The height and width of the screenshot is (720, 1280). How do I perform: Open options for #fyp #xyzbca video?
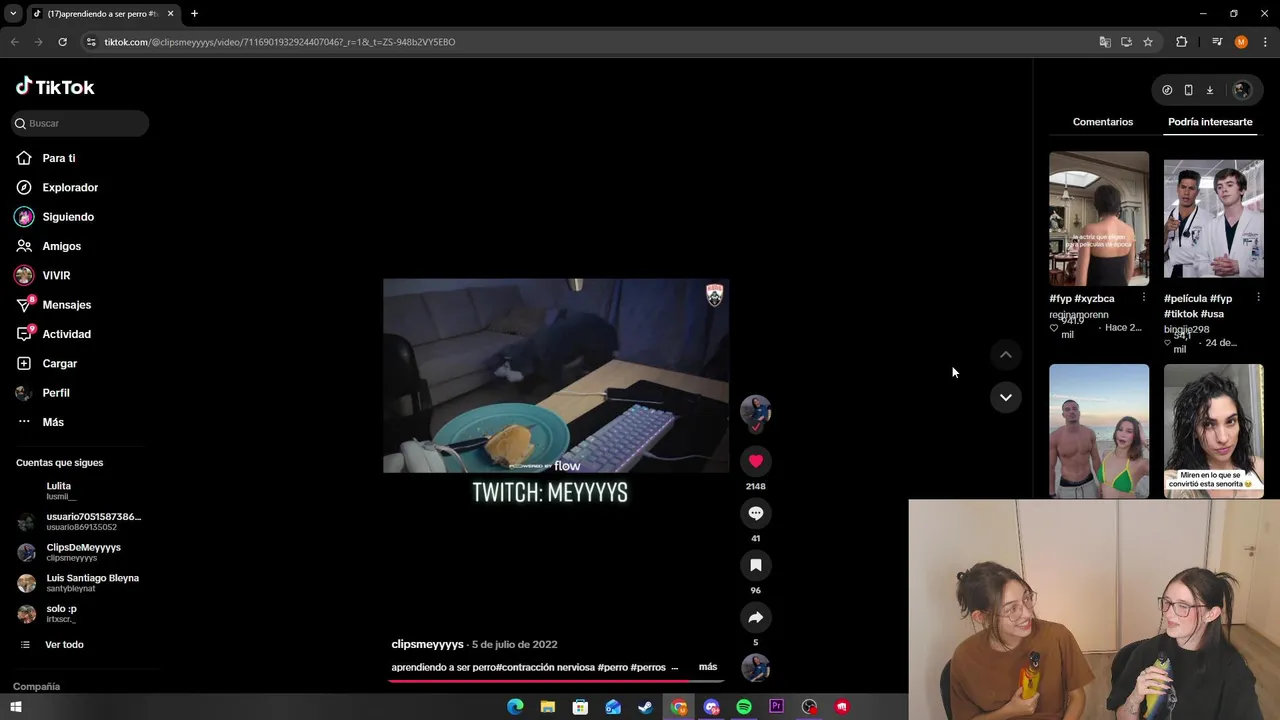pos(1143,298)
